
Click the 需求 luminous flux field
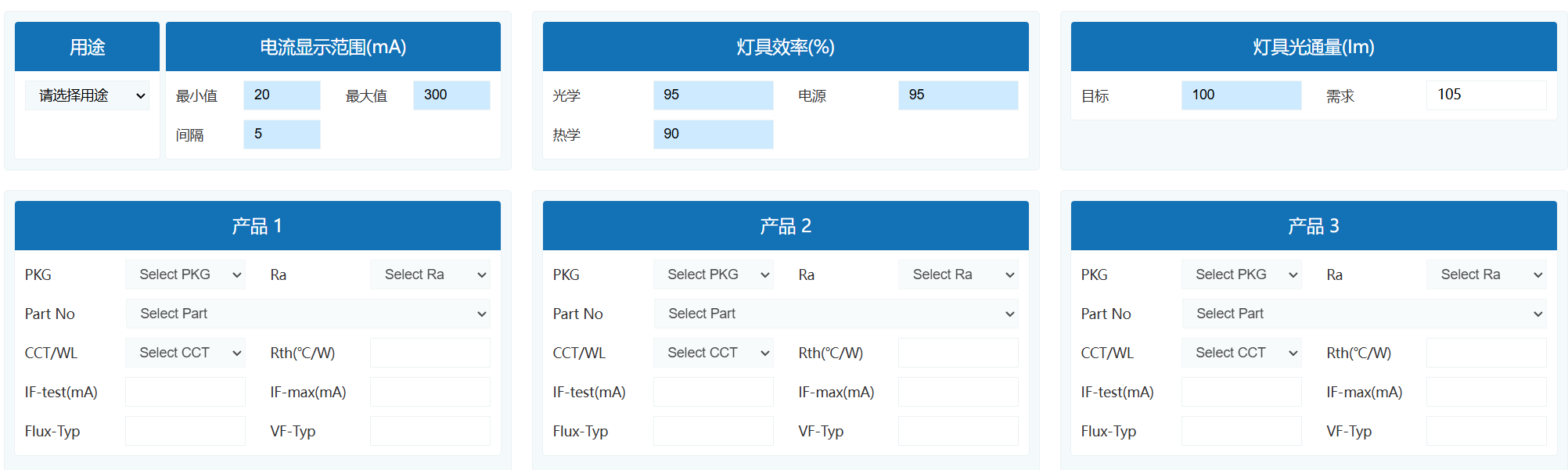coord(1486,95)
